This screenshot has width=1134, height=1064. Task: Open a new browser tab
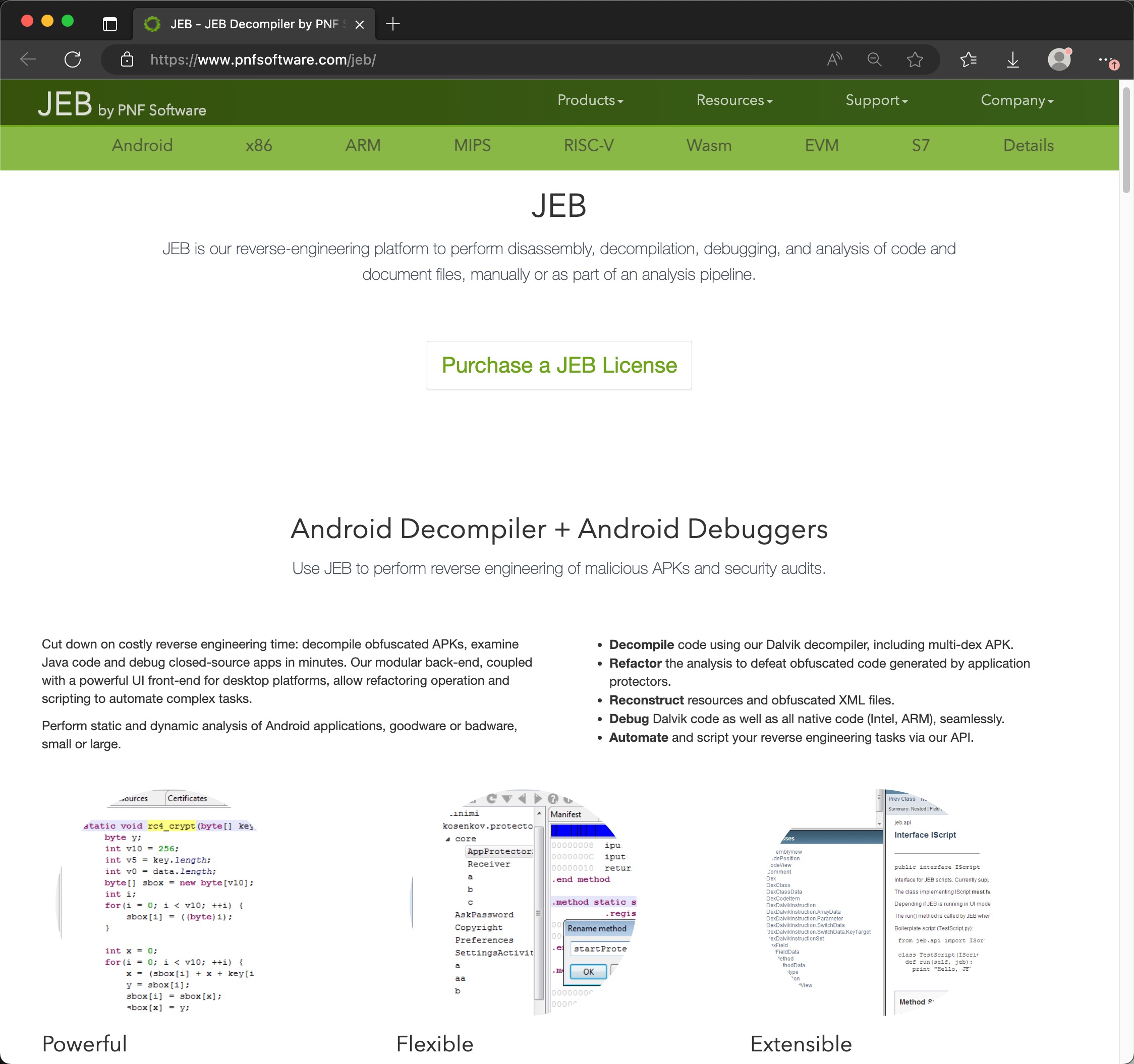[393, 24]
